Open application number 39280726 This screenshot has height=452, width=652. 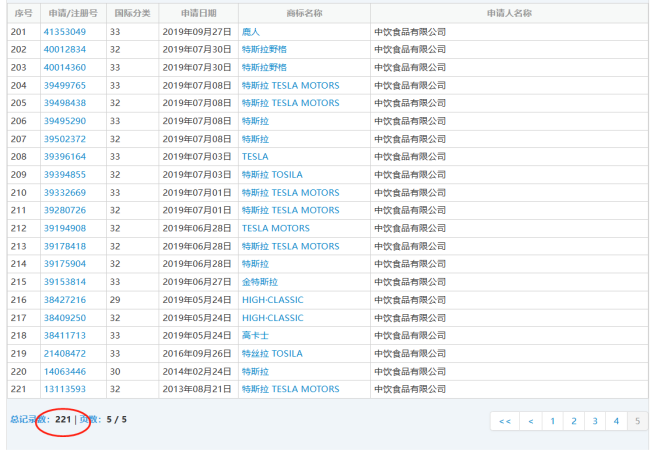(x=65, y=210)
